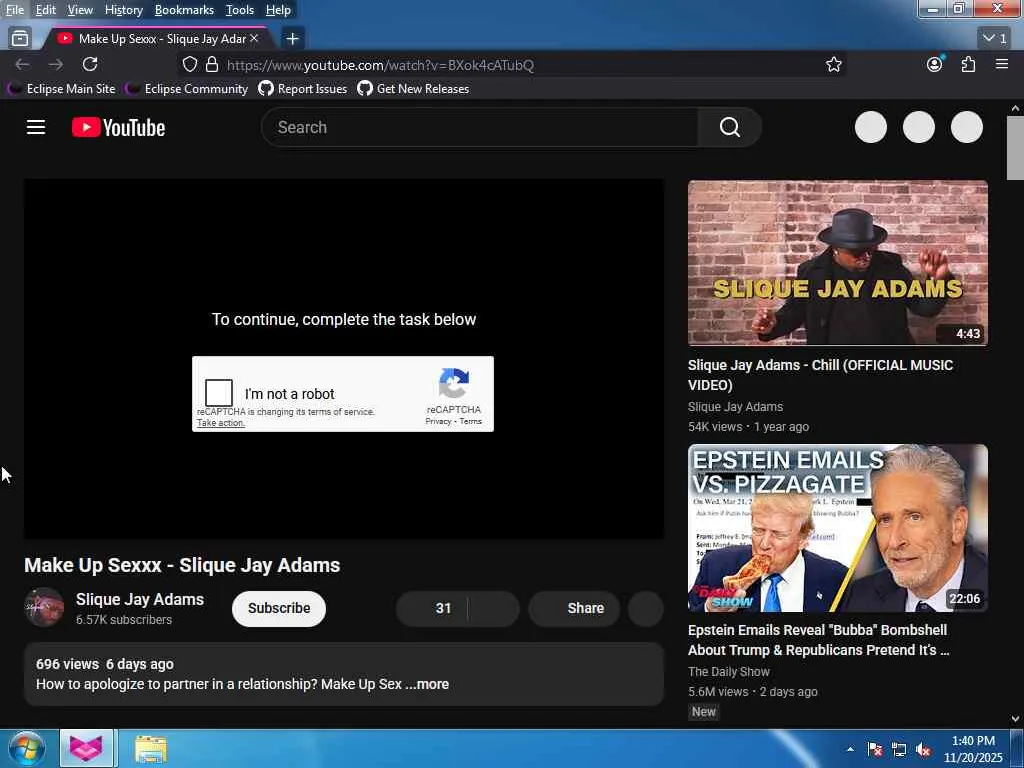The height and width of the screenshot is (768, 1024).
Task: Open Slique Jay Adams channel avatar
Action: (x=44, y=607)
